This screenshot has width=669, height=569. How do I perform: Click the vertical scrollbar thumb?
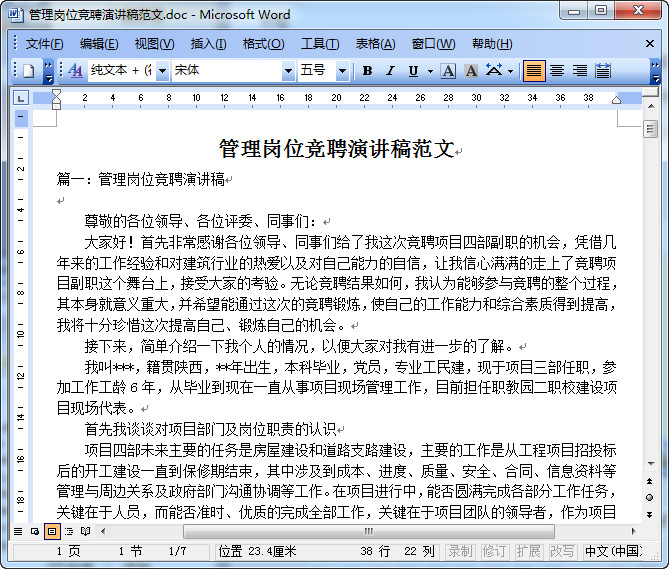coord(650,129)
